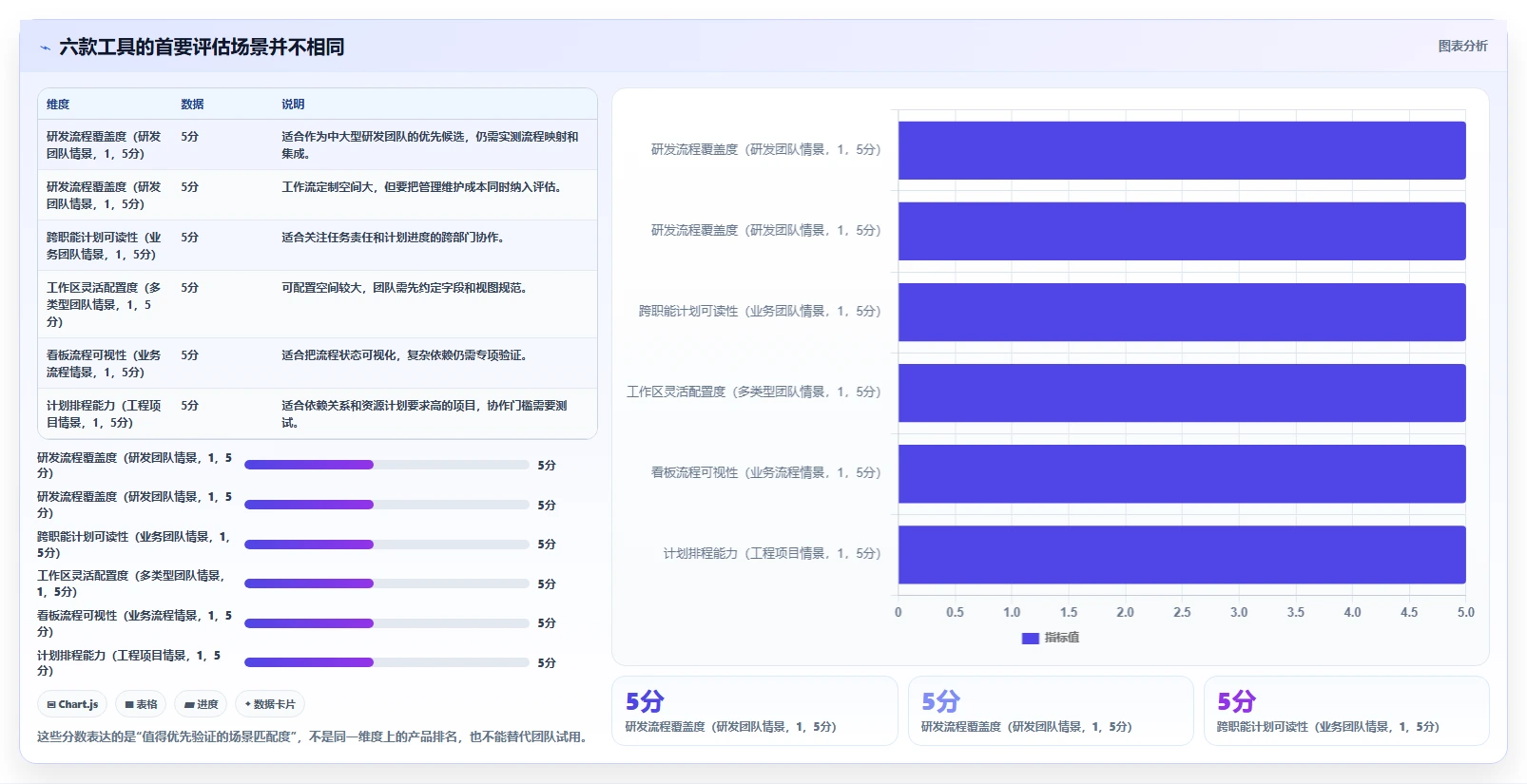Select the 数据卡片 tag
Viewport: 1527px width, 784px height.
(270, 704)
